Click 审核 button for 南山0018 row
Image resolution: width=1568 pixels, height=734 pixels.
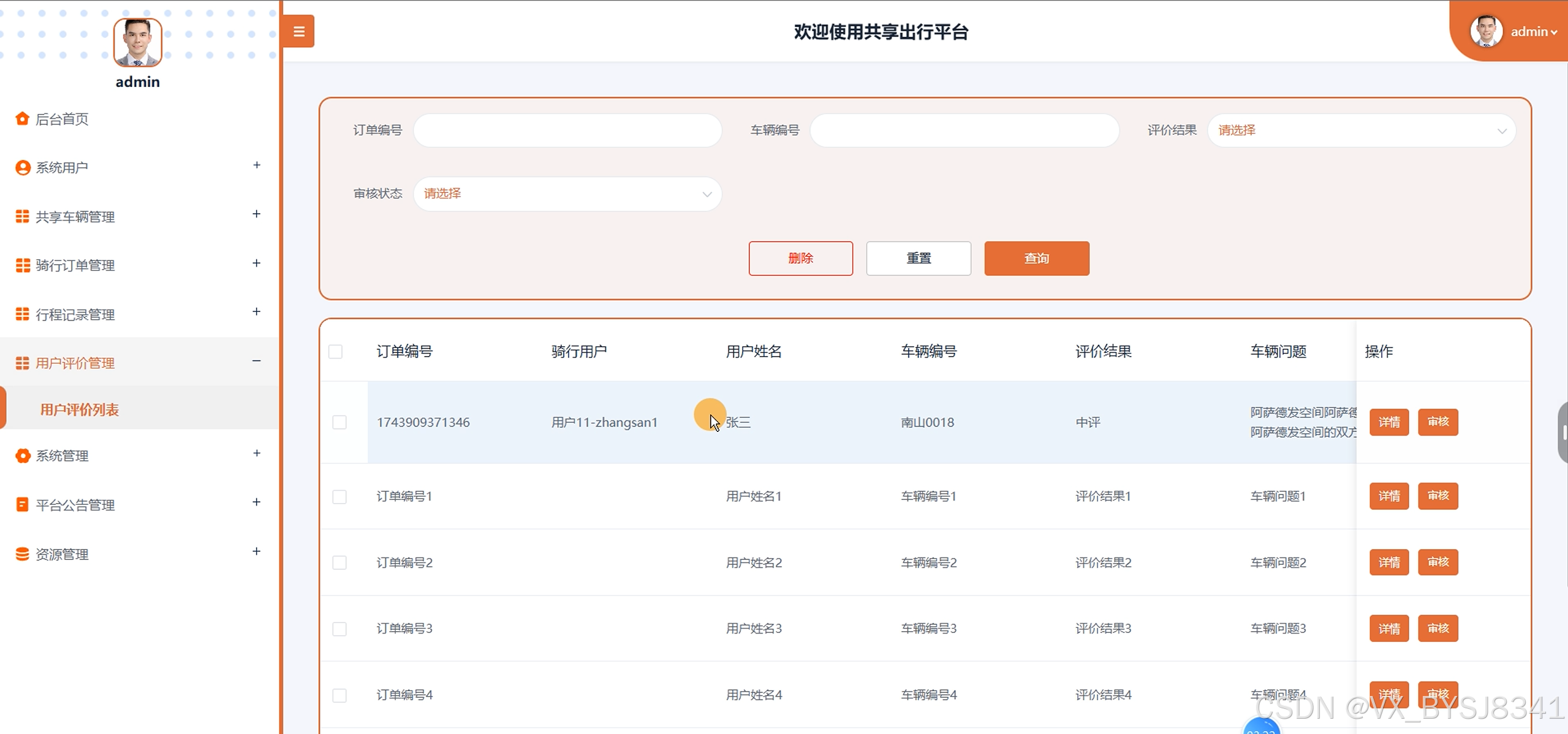click(1437, 422)
